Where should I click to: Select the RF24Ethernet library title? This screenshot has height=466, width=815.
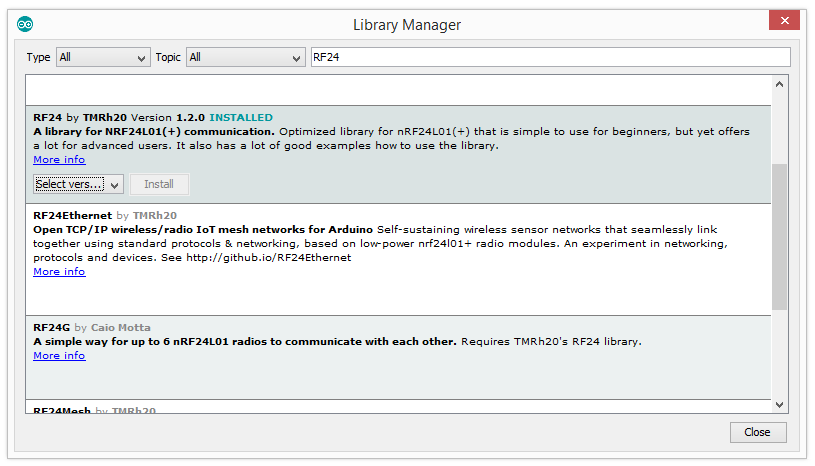(73, 216)
